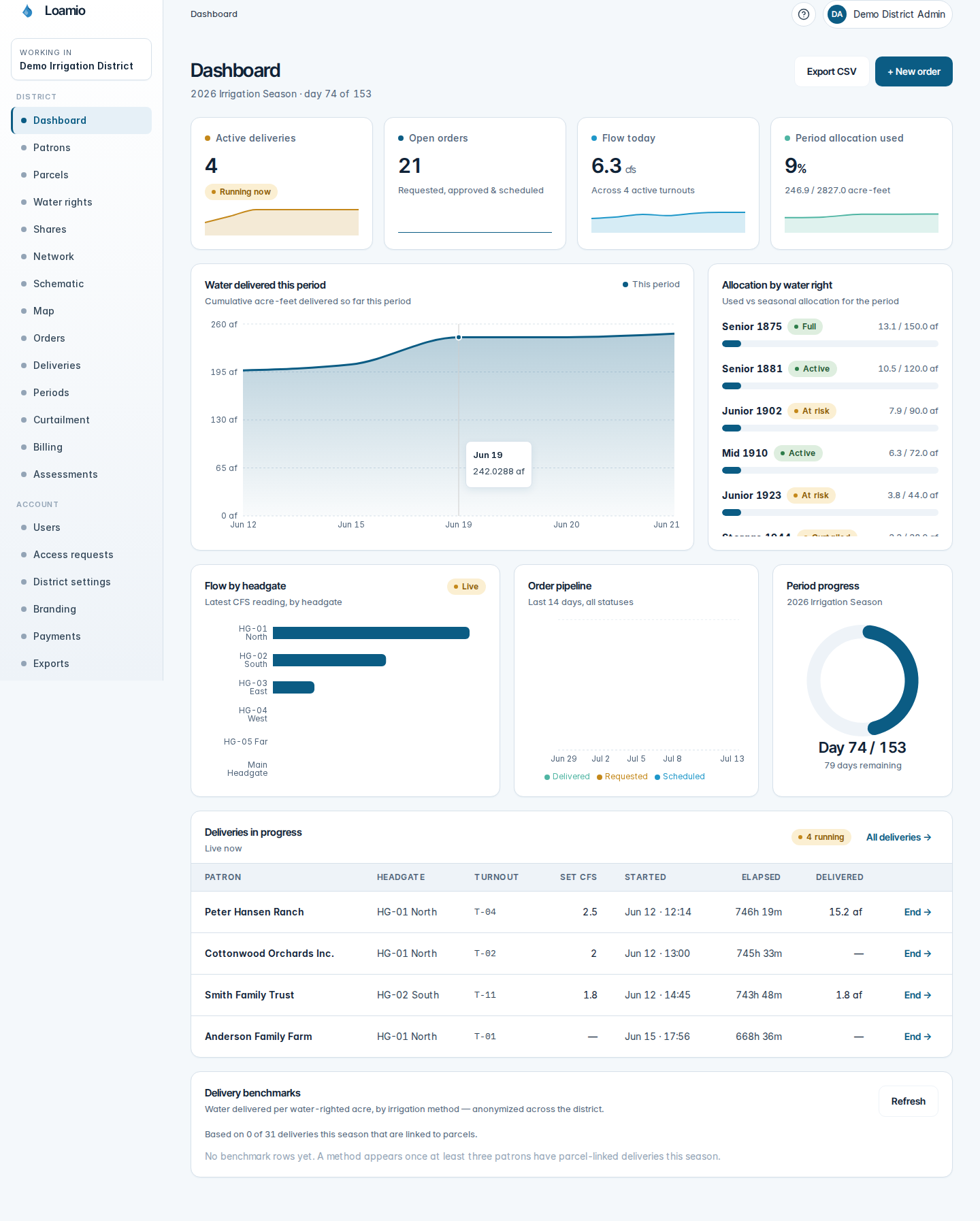This screenshot has height=1221, width=980.
Task: Open the Schematic view
Action: point(82,284)
